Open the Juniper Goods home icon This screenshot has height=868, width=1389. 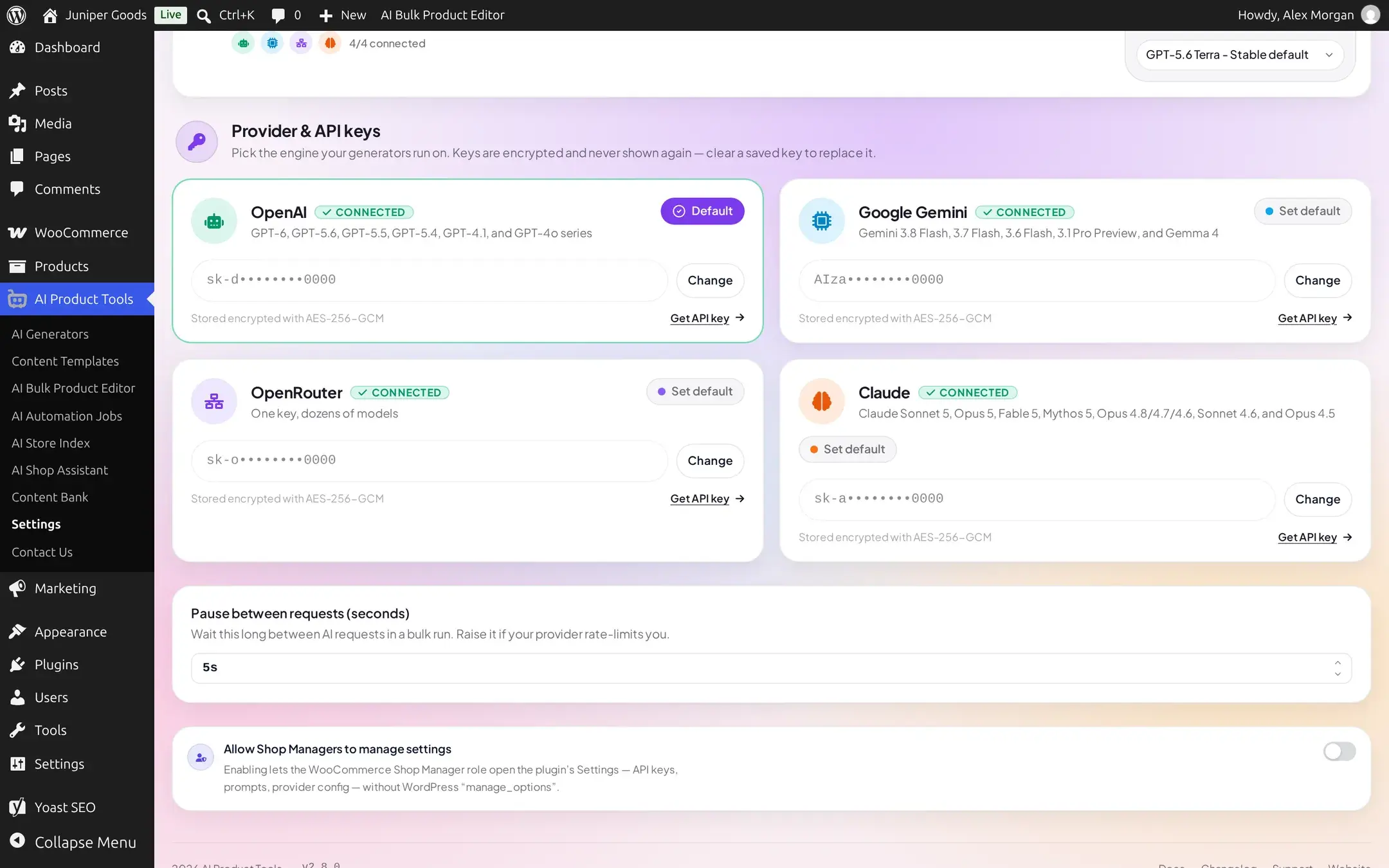coord(50,15)
